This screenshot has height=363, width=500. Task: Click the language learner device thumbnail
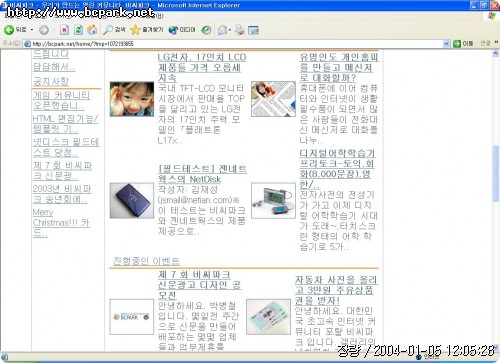click(273, 200)
